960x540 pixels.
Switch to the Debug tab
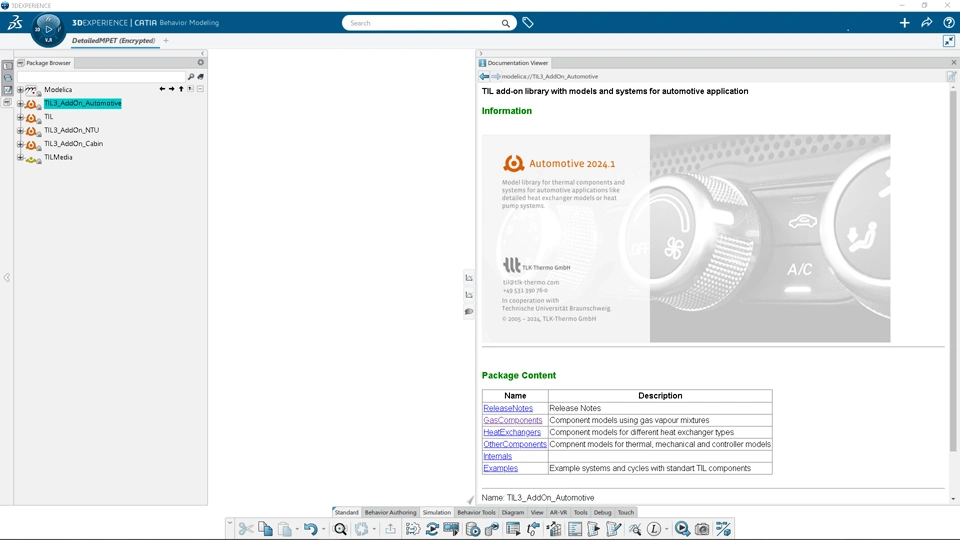[602, 512]
